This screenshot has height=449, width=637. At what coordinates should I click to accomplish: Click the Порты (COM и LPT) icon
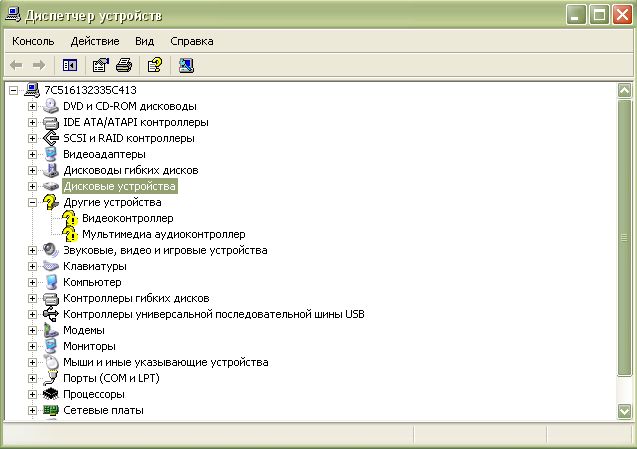click(51, 378)
